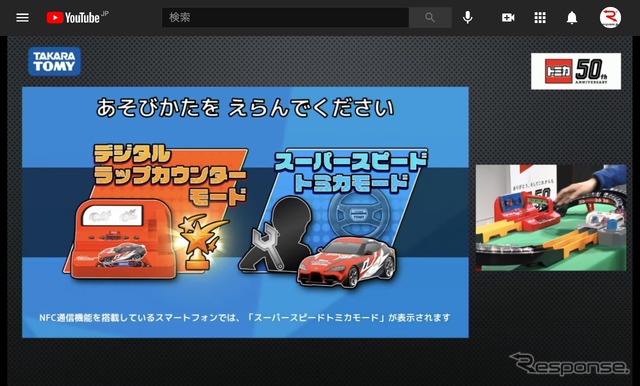Image resolution: width=640 pixels, height=386 pixels.
Task: Click the red Supra car illustration
Action: 347,263
